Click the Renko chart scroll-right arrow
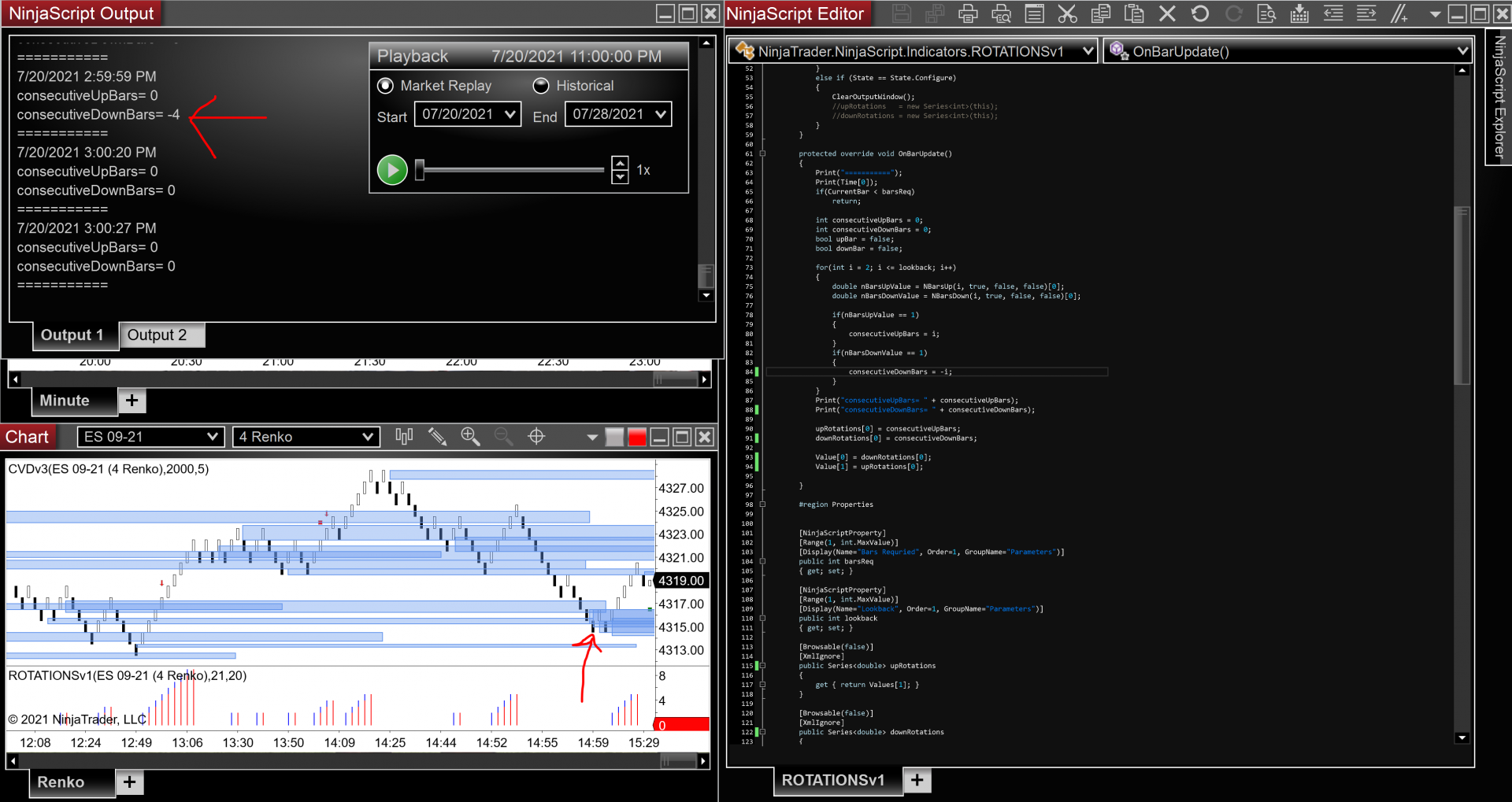Viewport: 1512px width, 802px height. (x=703, y=761)
